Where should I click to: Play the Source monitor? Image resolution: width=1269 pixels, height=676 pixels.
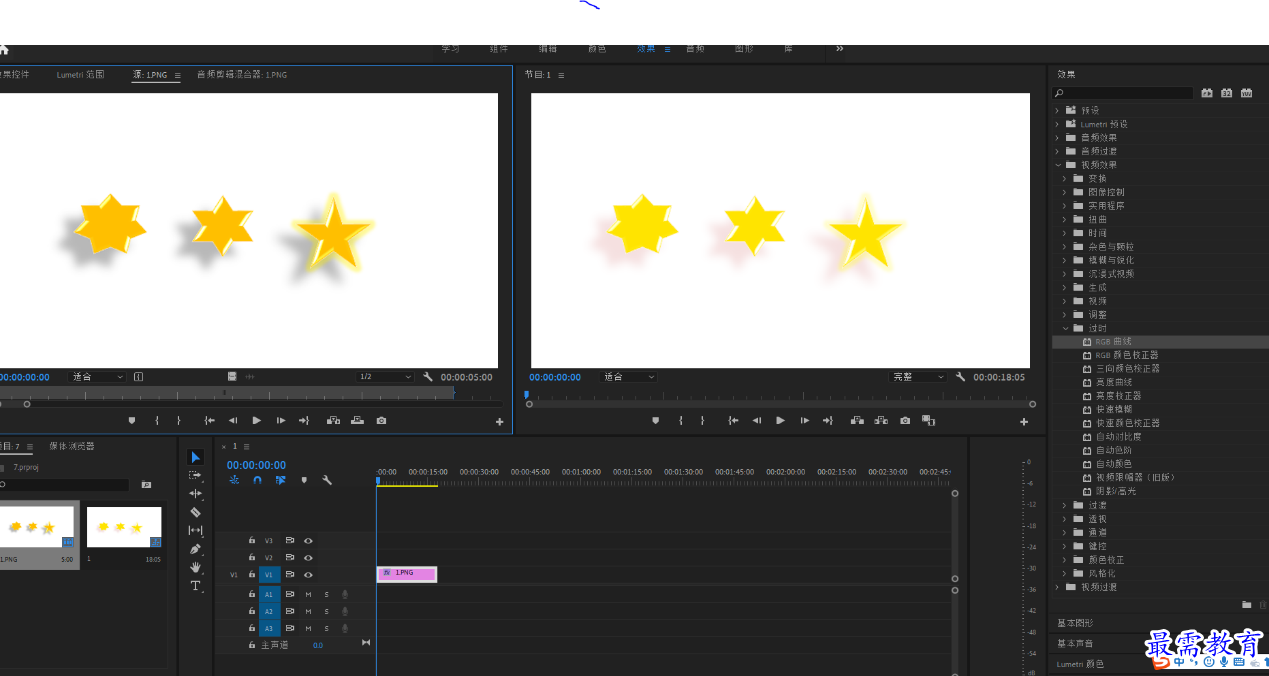point(257,421)
